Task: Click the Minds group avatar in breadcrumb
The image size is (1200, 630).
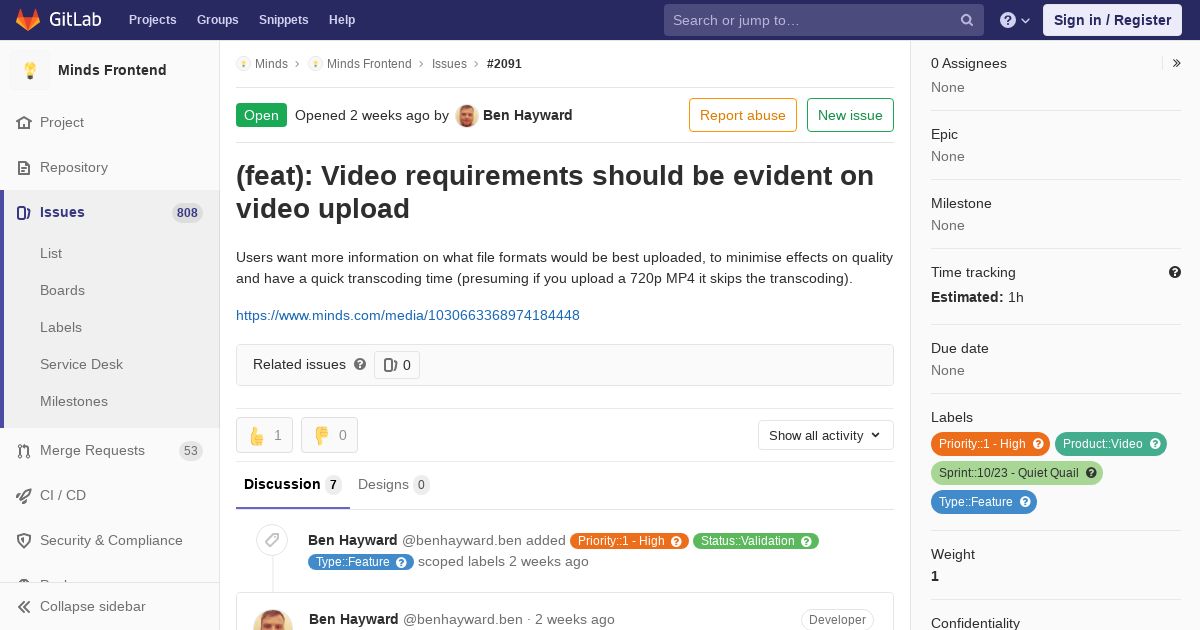Action: 243,63
